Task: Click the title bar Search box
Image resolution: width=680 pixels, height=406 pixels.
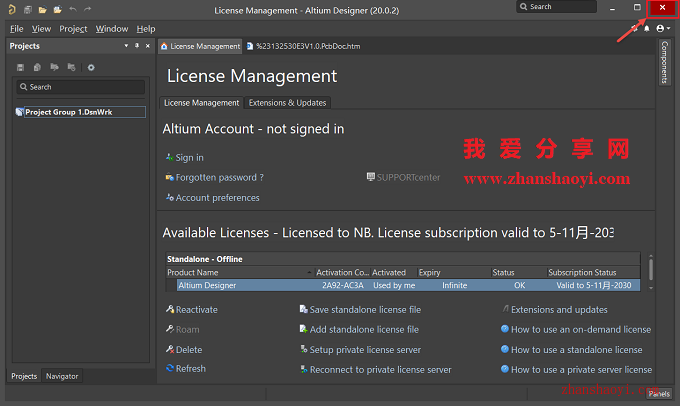Action: click(556, 7)
